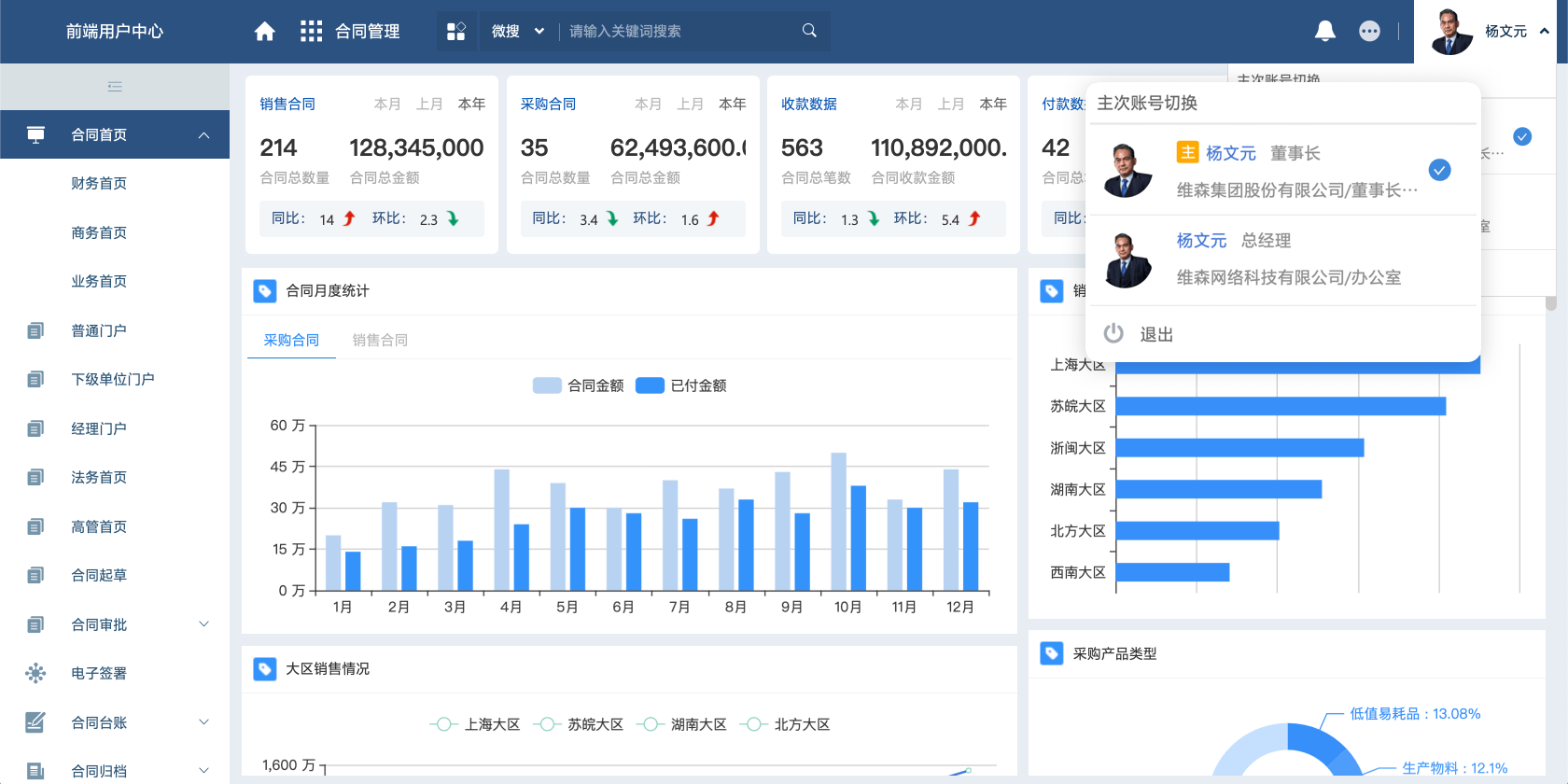Click the orange 主 badge on 董事长 account
Image resolution: width=1568 pixels, height=784 pixels.
coord(1187,152)
